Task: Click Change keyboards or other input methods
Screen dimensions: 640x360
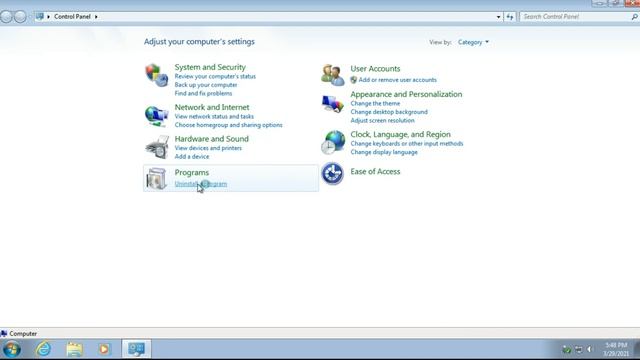Action: pos(407,144)
